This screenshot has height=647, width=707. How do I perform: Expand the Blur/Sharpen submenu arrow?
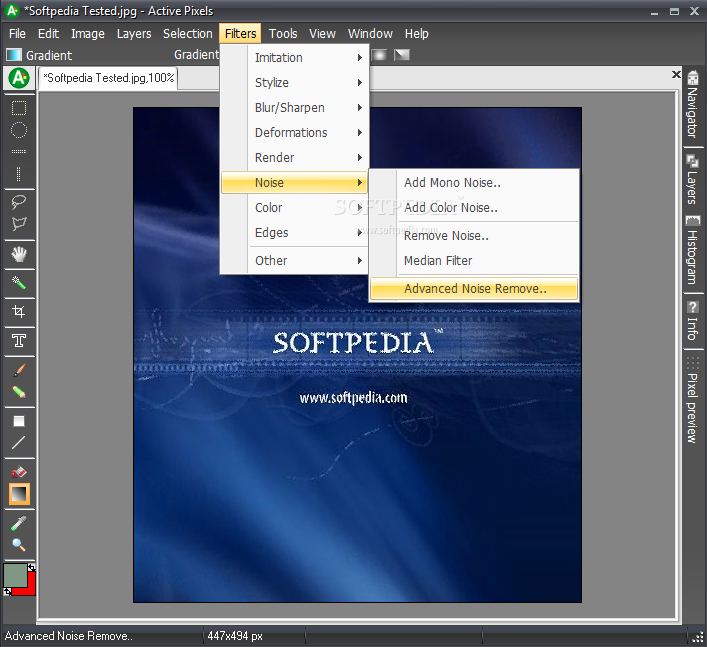[359, 108]
